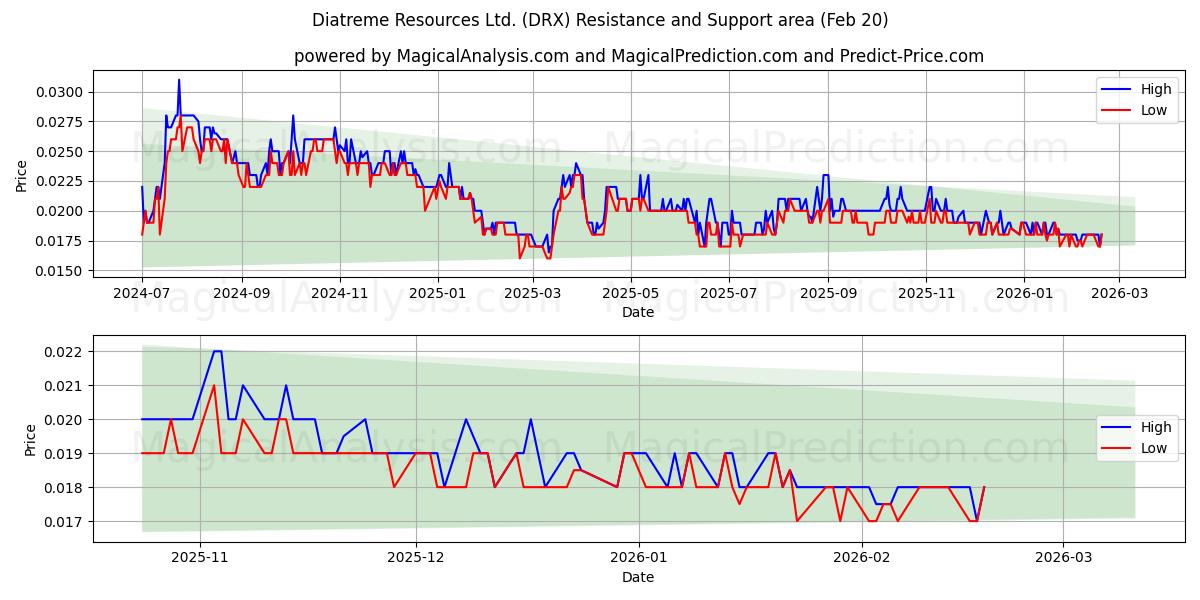The image size is (1200, 600).
Task: Click the '2024-09' x-axis label in top chart
Action: point(240,293)
